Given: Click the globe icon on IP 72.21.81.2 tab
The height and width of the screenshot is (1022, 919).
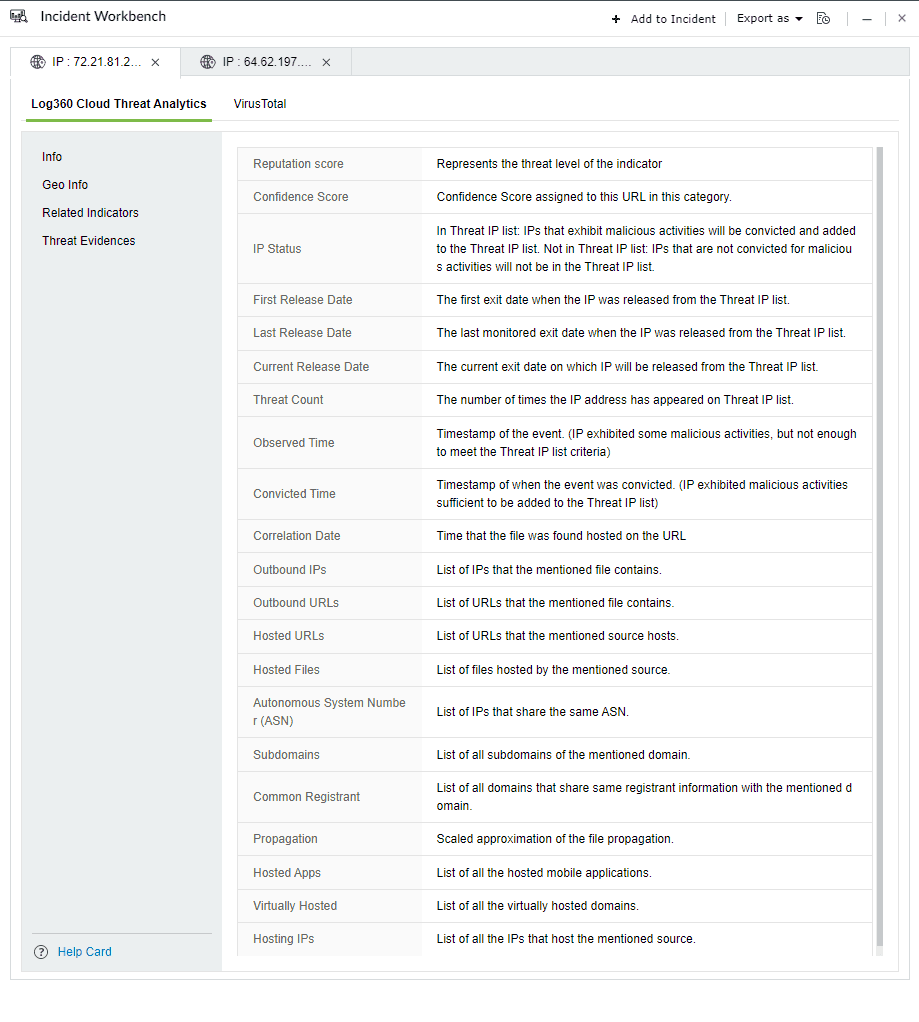Looking at the screenshot, I should click(38, 61).
